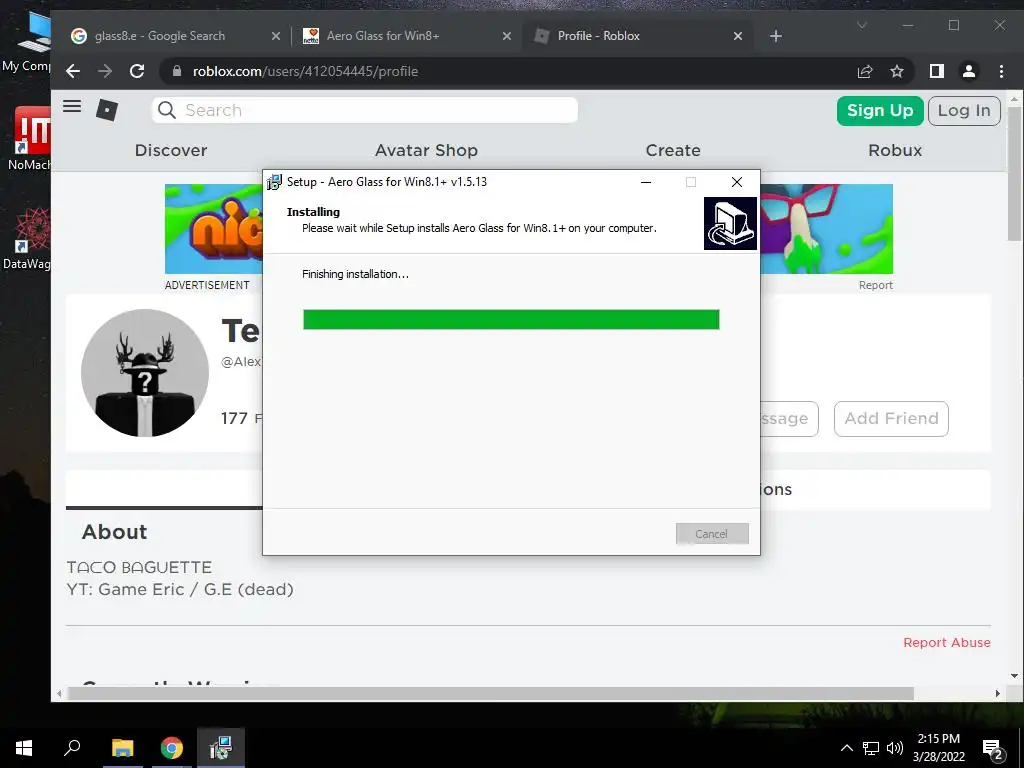Open the Discover page
Screen dimensions: 1024x768
(171, 150)
